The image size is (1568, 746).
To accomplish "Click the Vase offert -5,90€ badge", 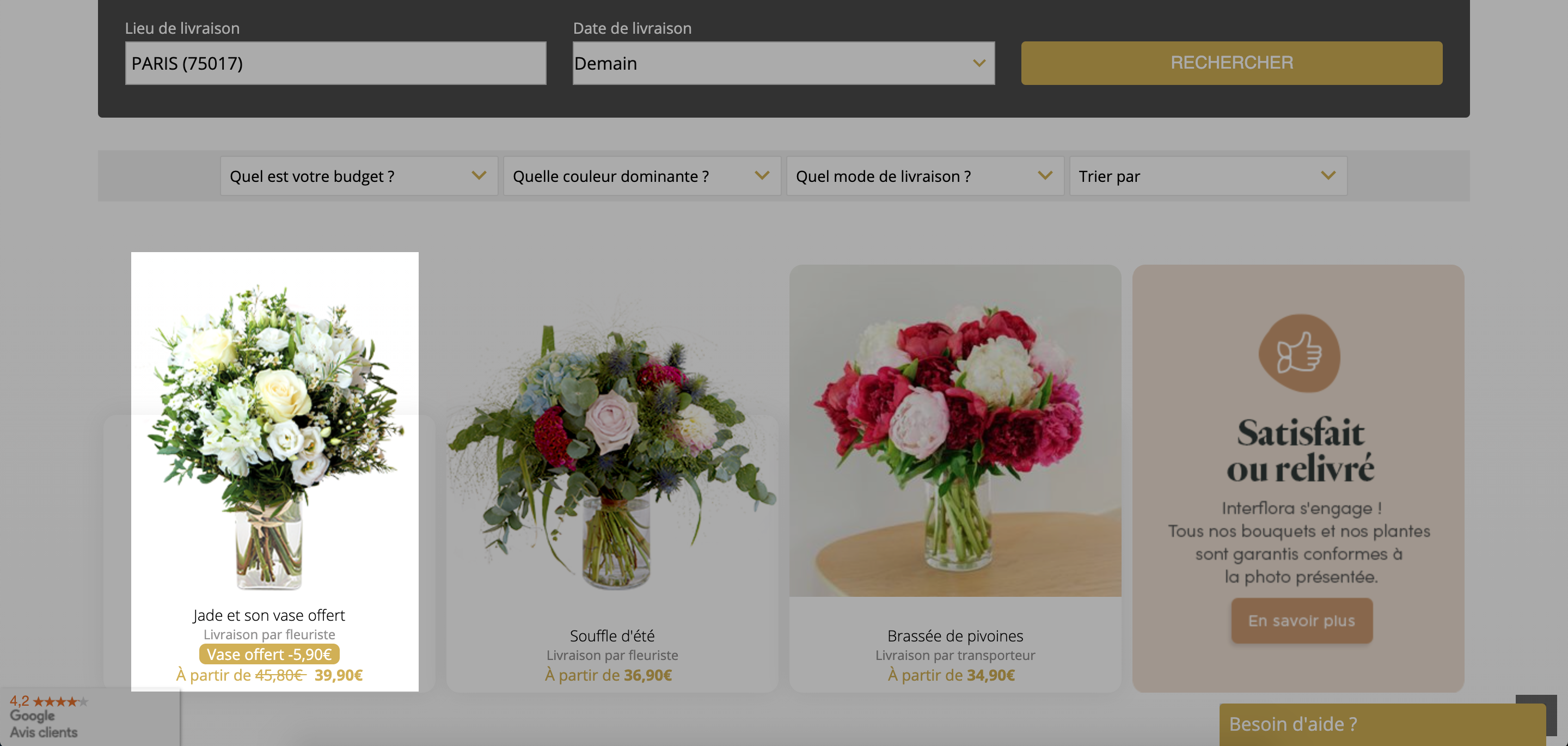I will tap(269, 655).
